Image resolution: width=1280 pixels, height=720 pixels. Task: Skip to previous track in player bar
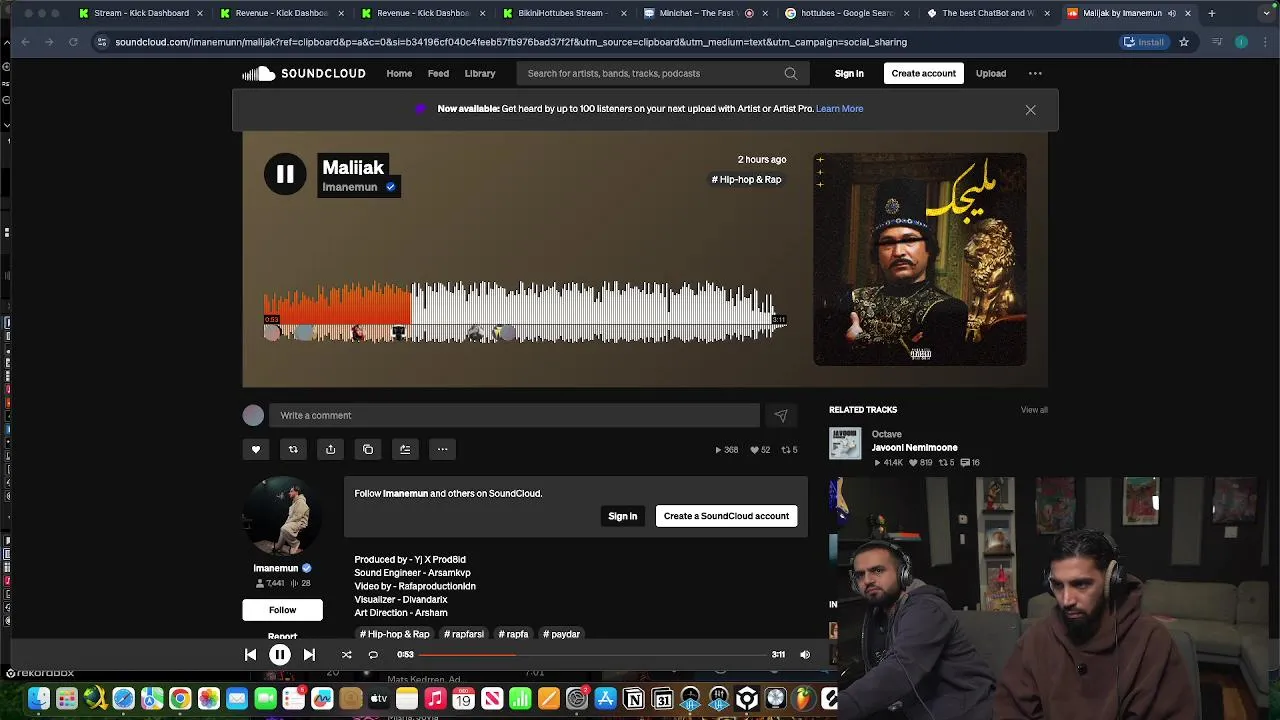pos(250,655)
